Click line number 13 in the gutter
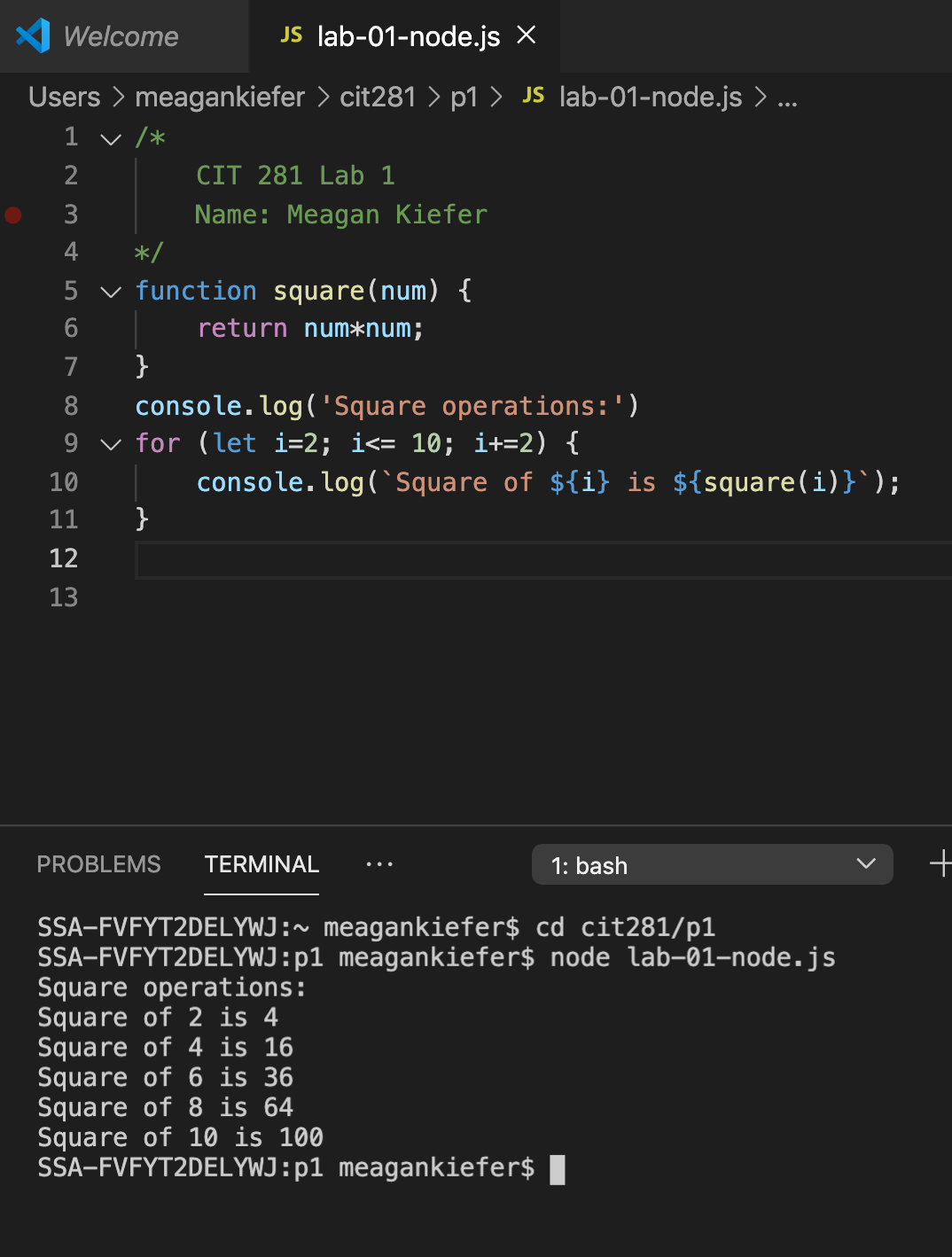 click(64, 597)
